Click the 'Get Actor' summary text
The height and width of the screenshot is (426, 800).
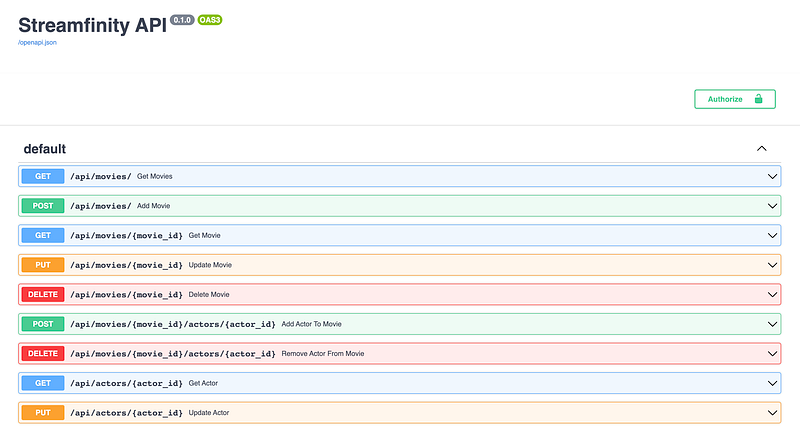[x=204, y=384]
